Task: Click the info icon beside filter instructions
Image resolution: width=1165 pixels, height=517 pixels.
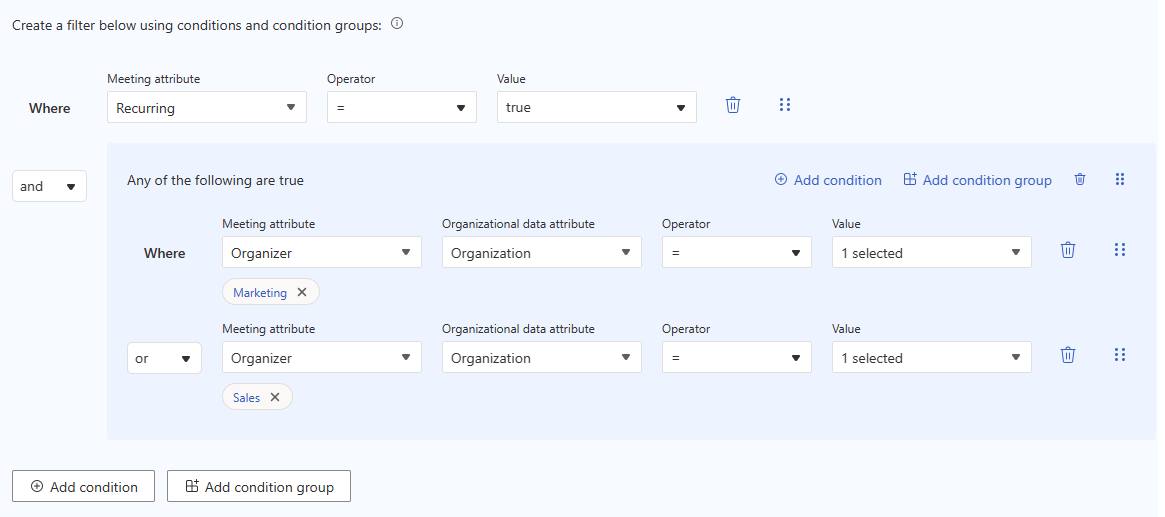Action: pos(397,24)
